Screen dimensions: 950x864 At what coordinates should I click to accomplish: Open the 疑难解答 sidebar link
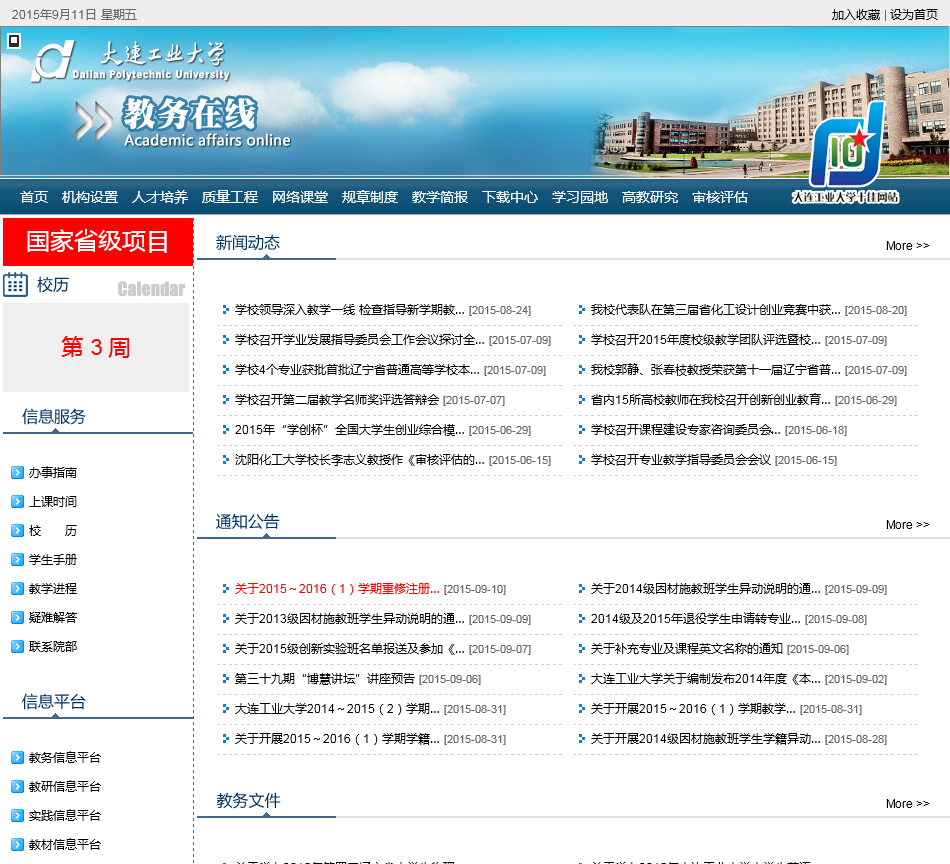pyautogui.click(x=53, y=617)
